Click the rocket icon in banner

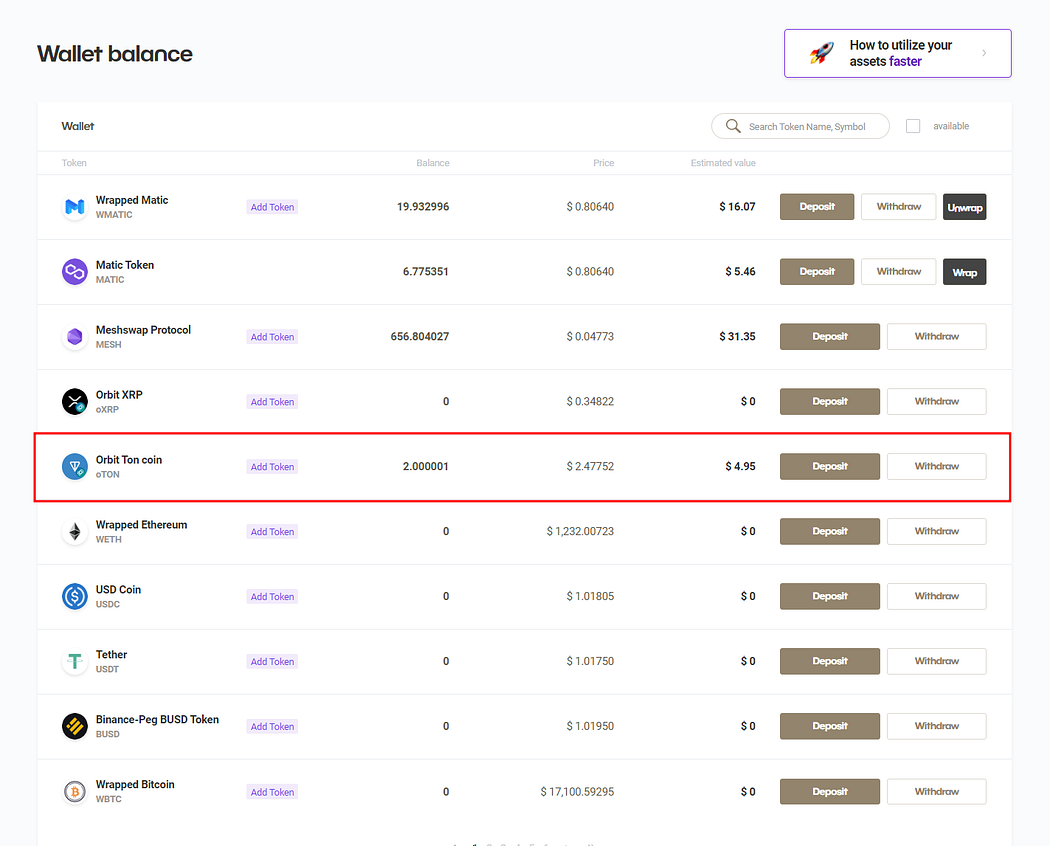[x=822, y=53]
